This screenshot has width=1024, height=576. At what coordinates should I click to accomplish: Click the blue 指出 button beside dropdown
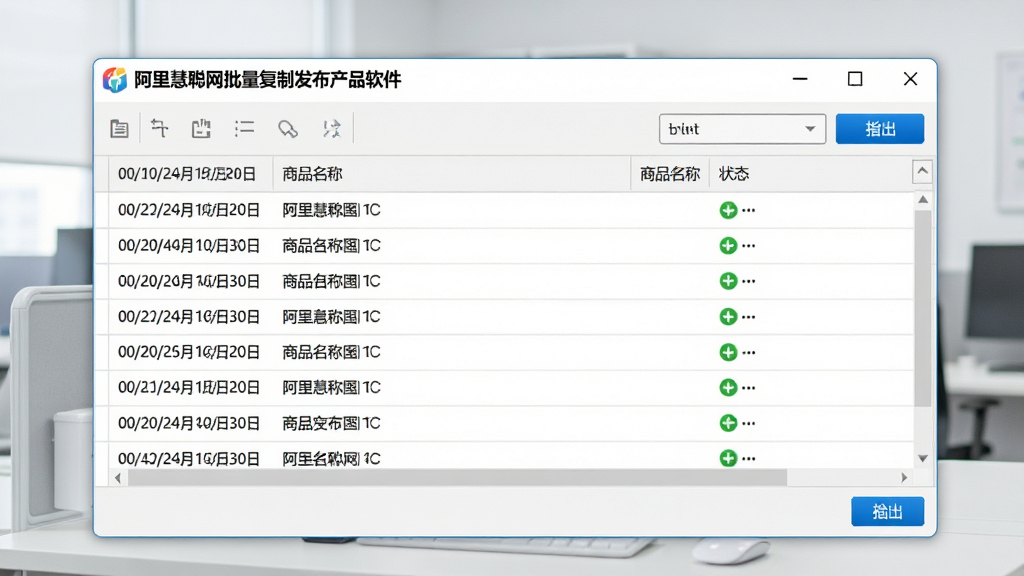pyautogui.click(x=880, y=129)
